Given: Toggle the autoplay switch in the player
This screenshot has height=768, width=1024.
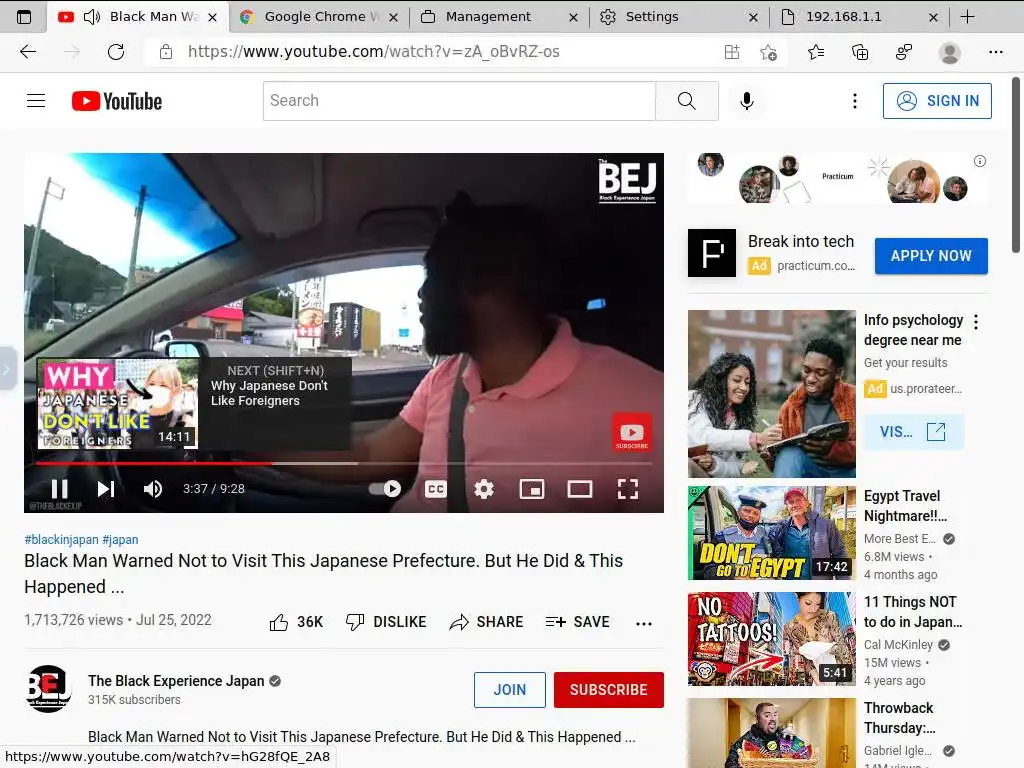Looking at the screenshot, I should coord(385,488).
